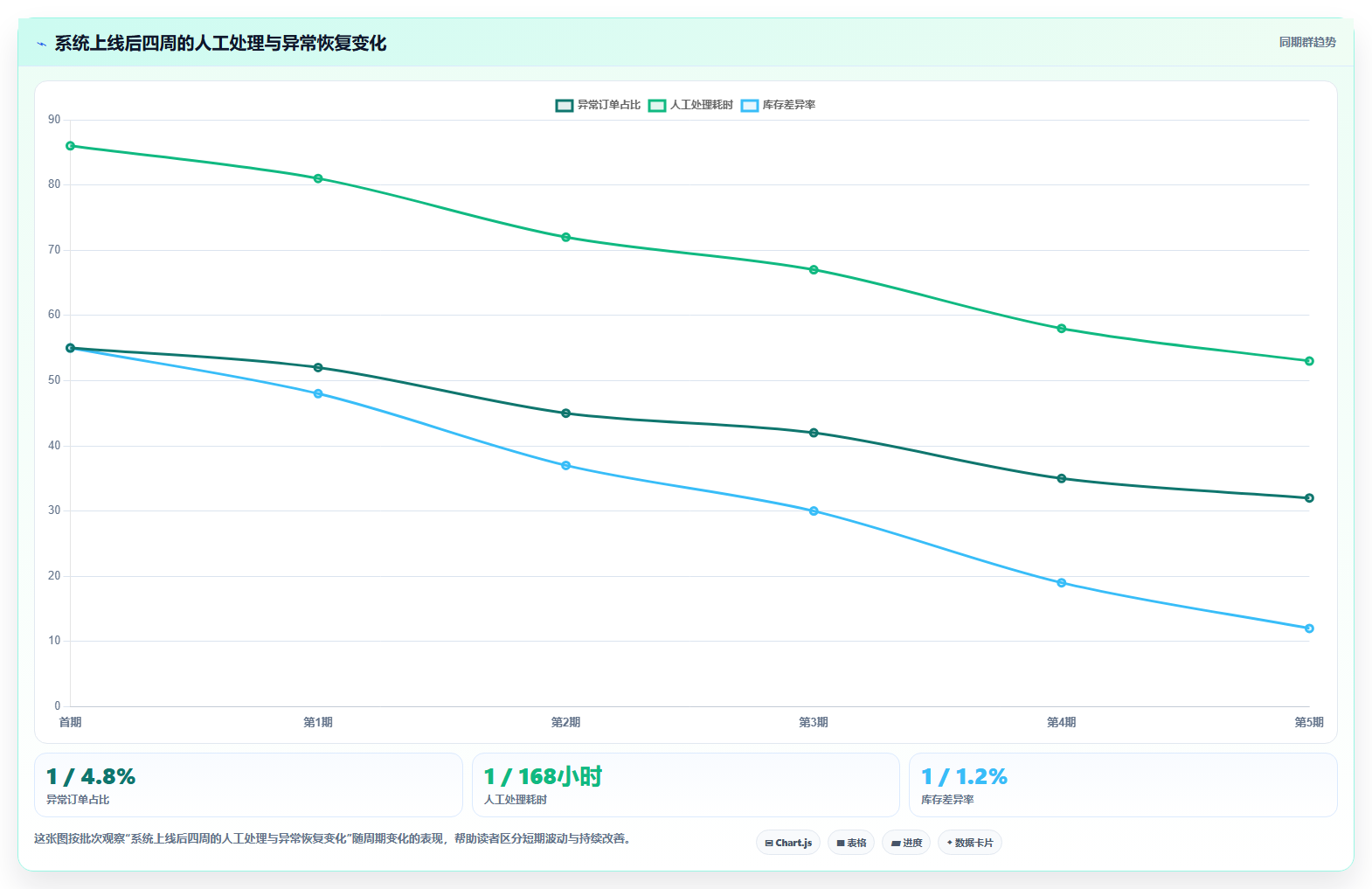Viewport: 1372px width, 889px height.
Task: Click the 人工处理耗时 legend label
Action: (702, 105)
